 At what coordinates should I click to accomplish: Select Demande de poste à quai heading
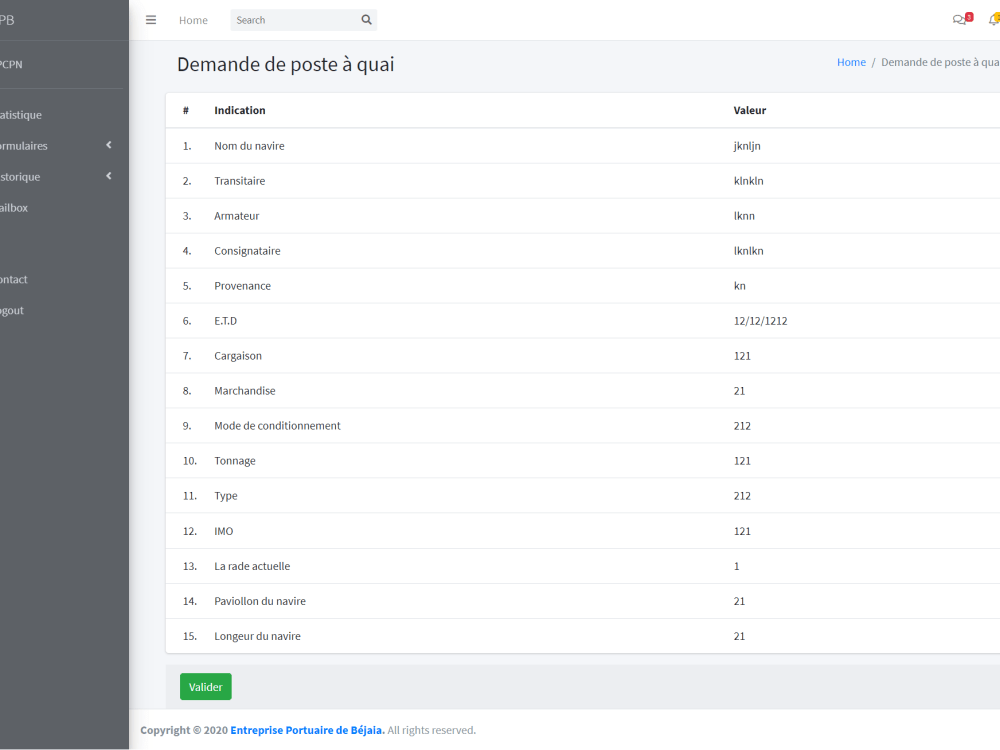click(286, 64)
